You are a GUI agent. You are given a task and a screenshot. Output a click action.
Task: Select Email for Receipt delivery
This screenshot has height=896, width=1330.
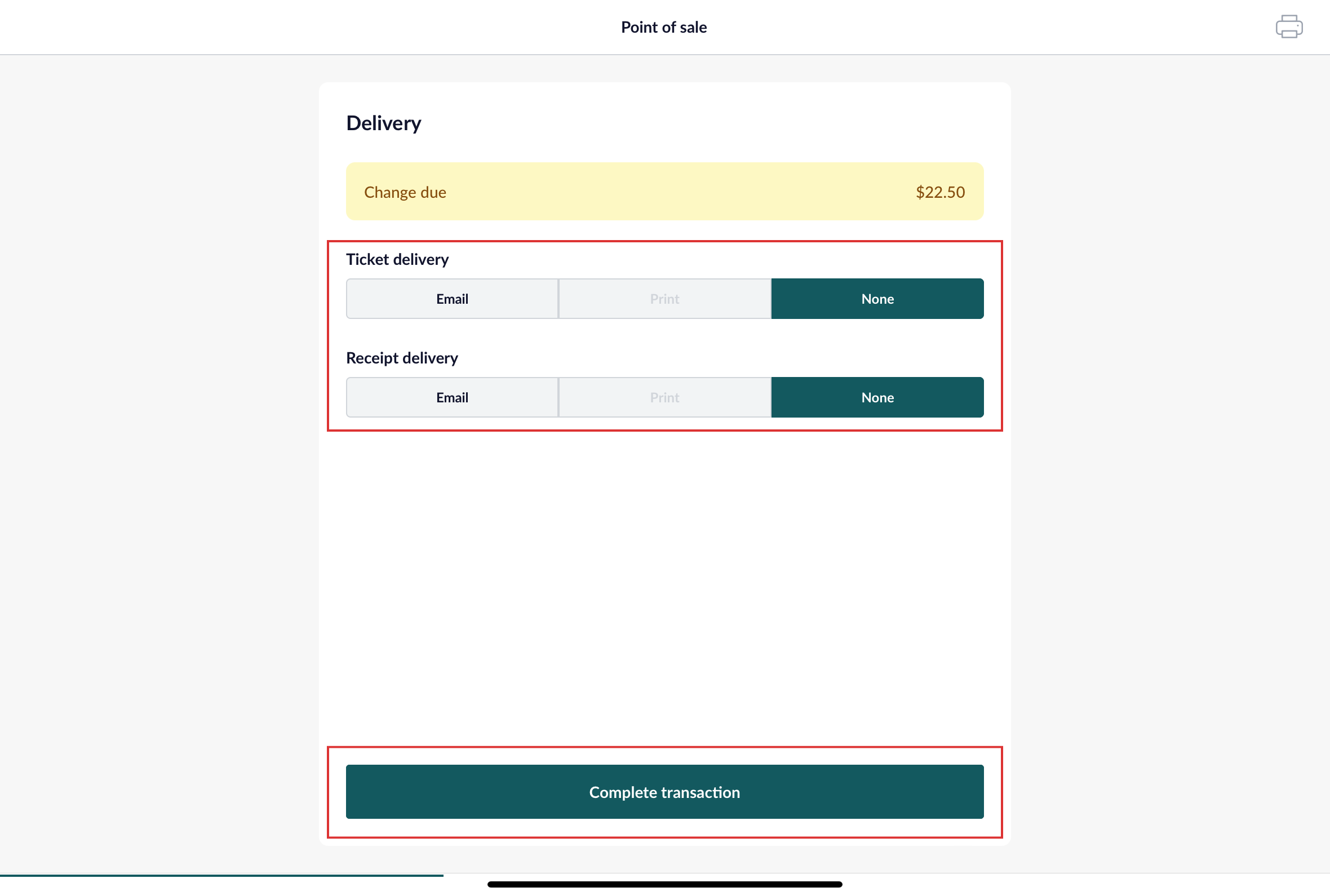[x=452, y=397]
